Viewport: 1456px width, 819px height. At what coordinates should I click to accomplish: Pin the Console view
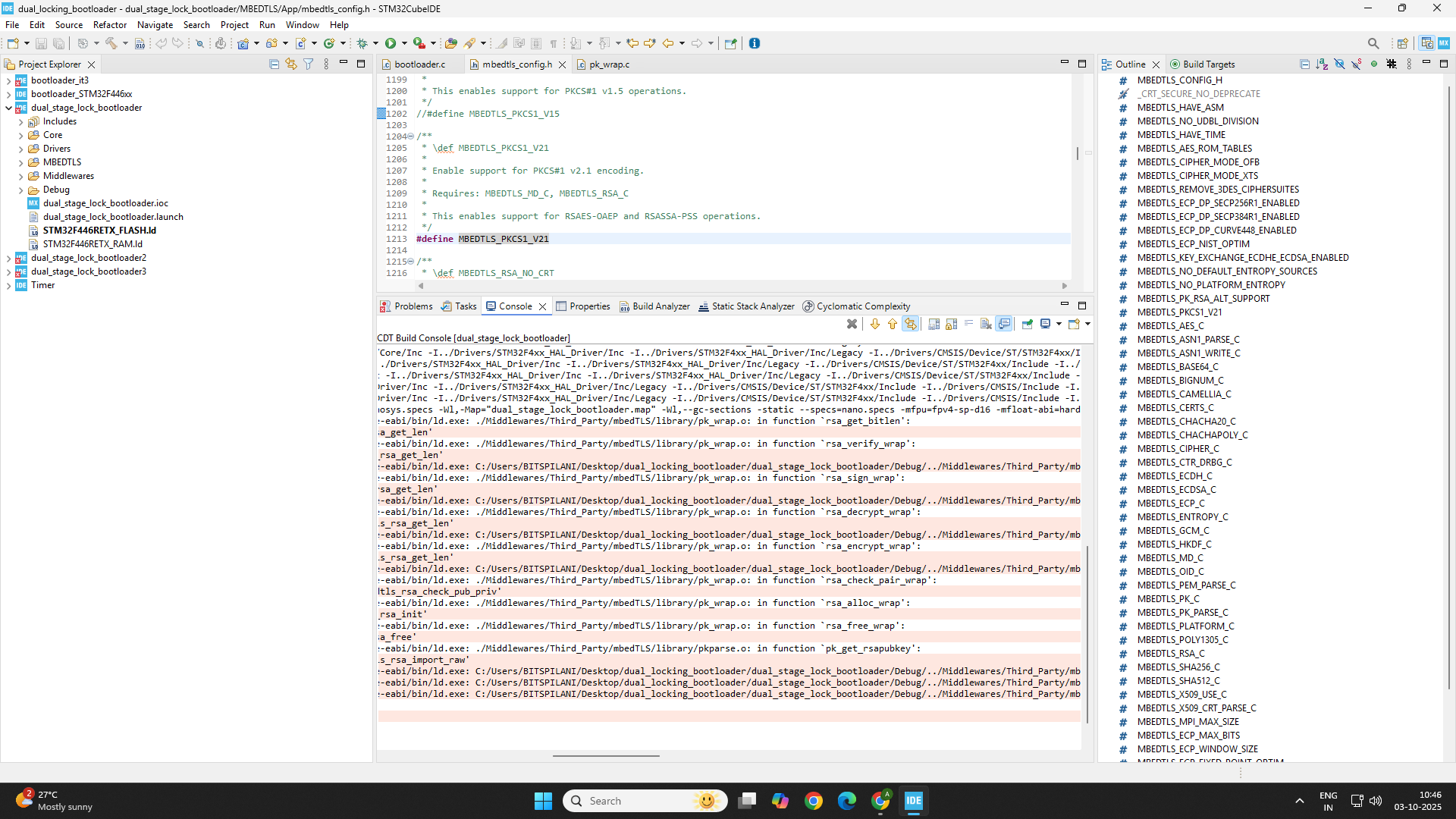[x=1027, y=324]
